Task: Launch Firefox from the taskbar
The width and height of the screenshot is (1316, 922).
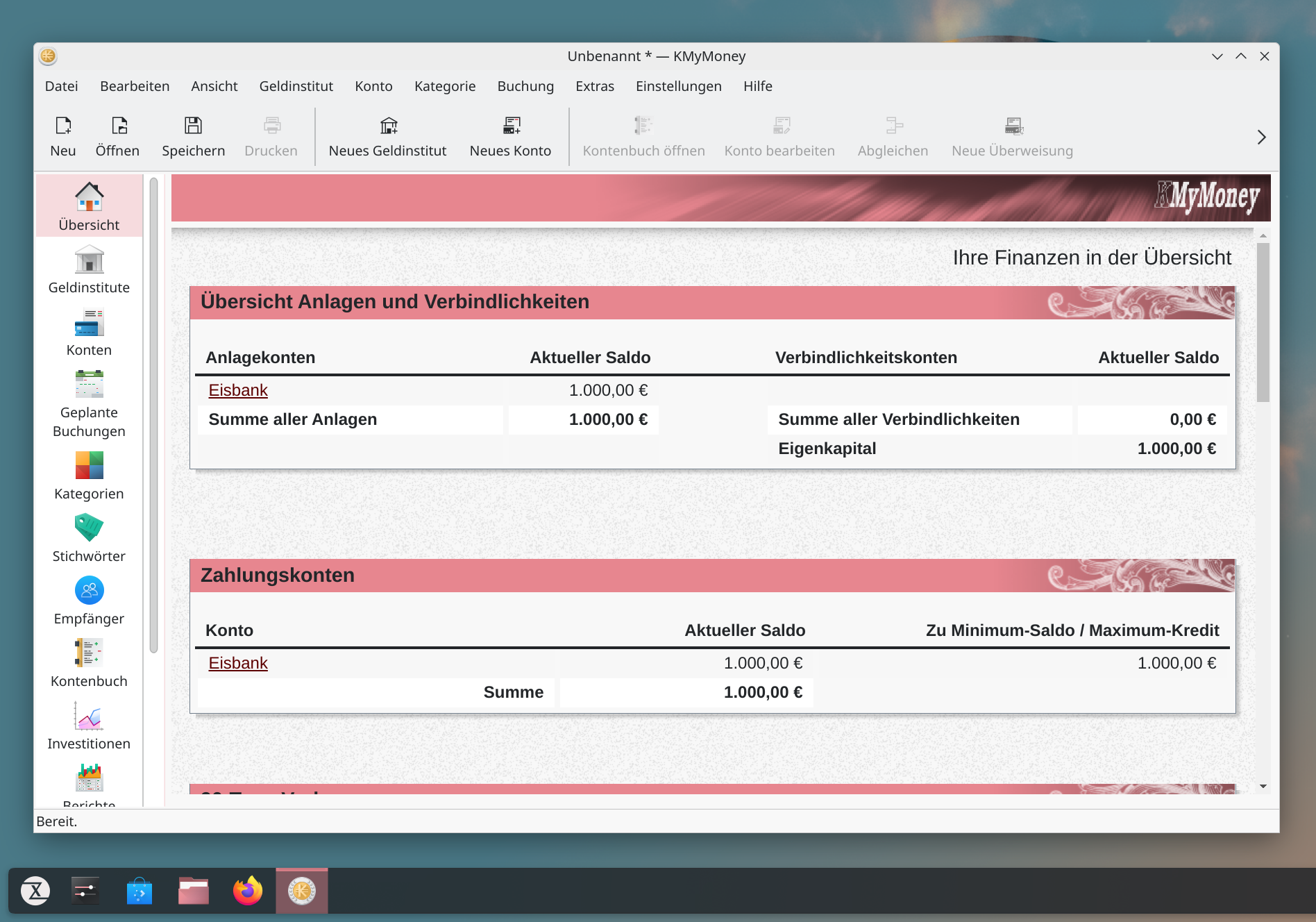Action: [x=248, y=891]
